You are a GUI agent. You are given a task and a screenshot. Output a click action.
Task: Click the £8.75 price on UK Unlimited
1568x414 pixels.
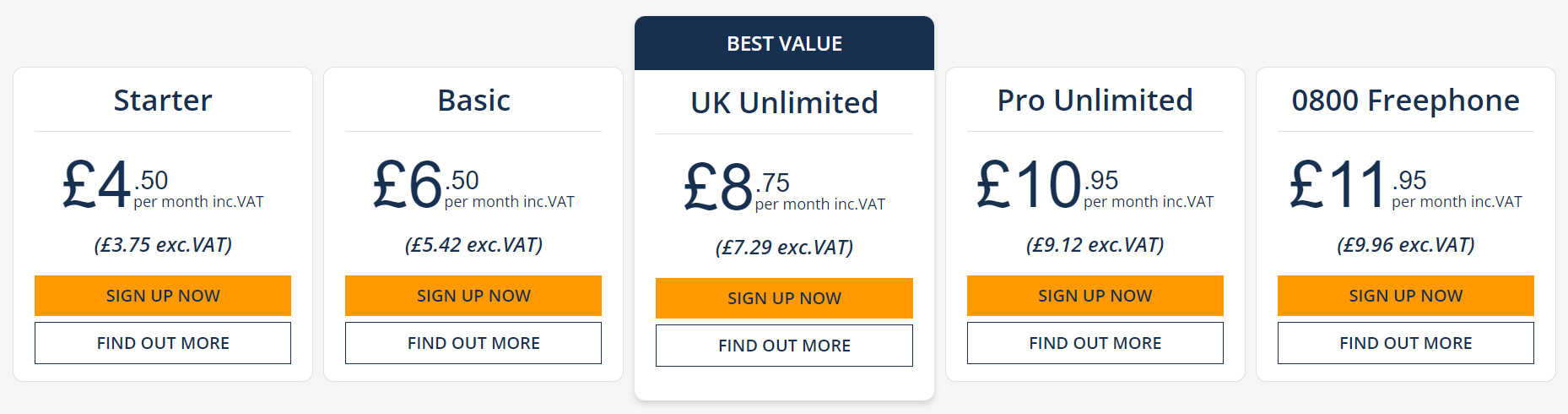pyautogui.click(x=736, y=187)
